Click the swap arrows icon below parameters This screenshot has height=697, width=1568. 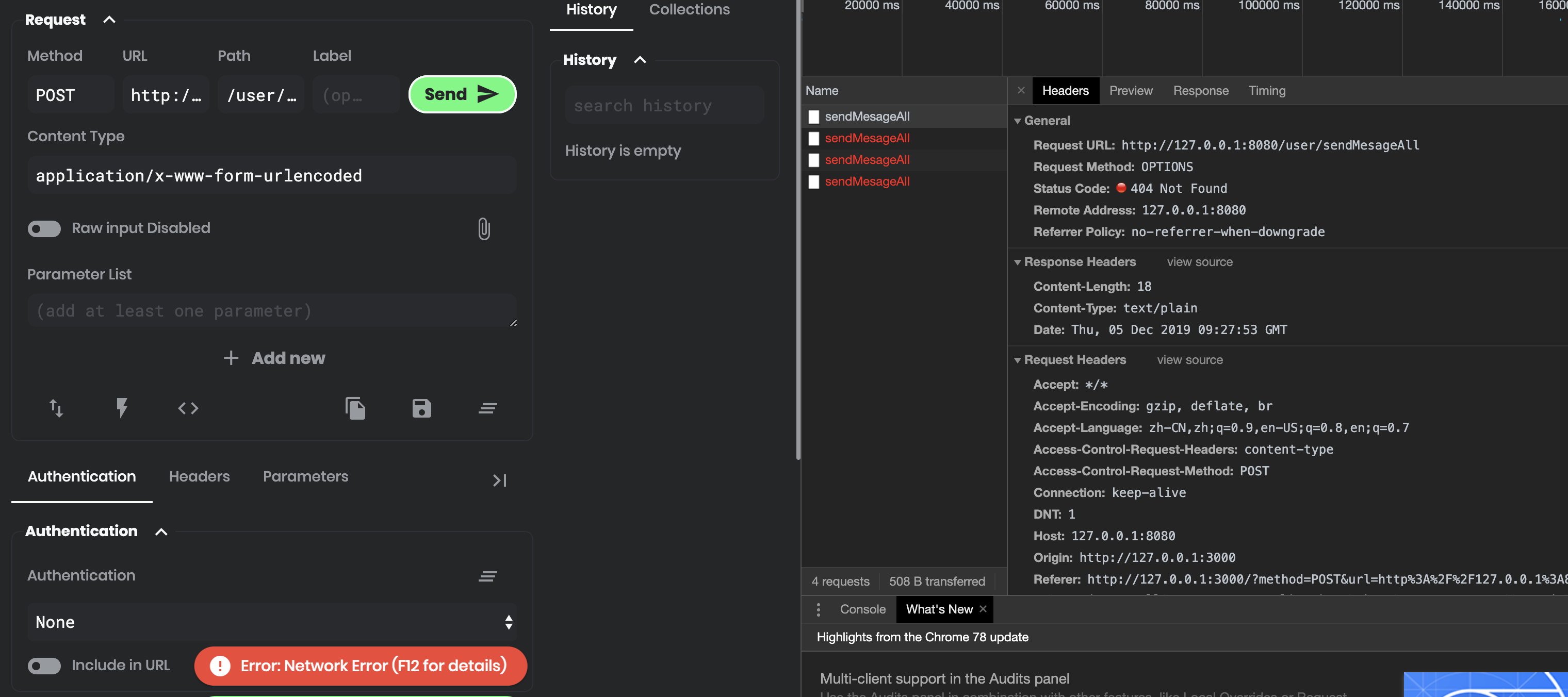(x=56, y=408)
